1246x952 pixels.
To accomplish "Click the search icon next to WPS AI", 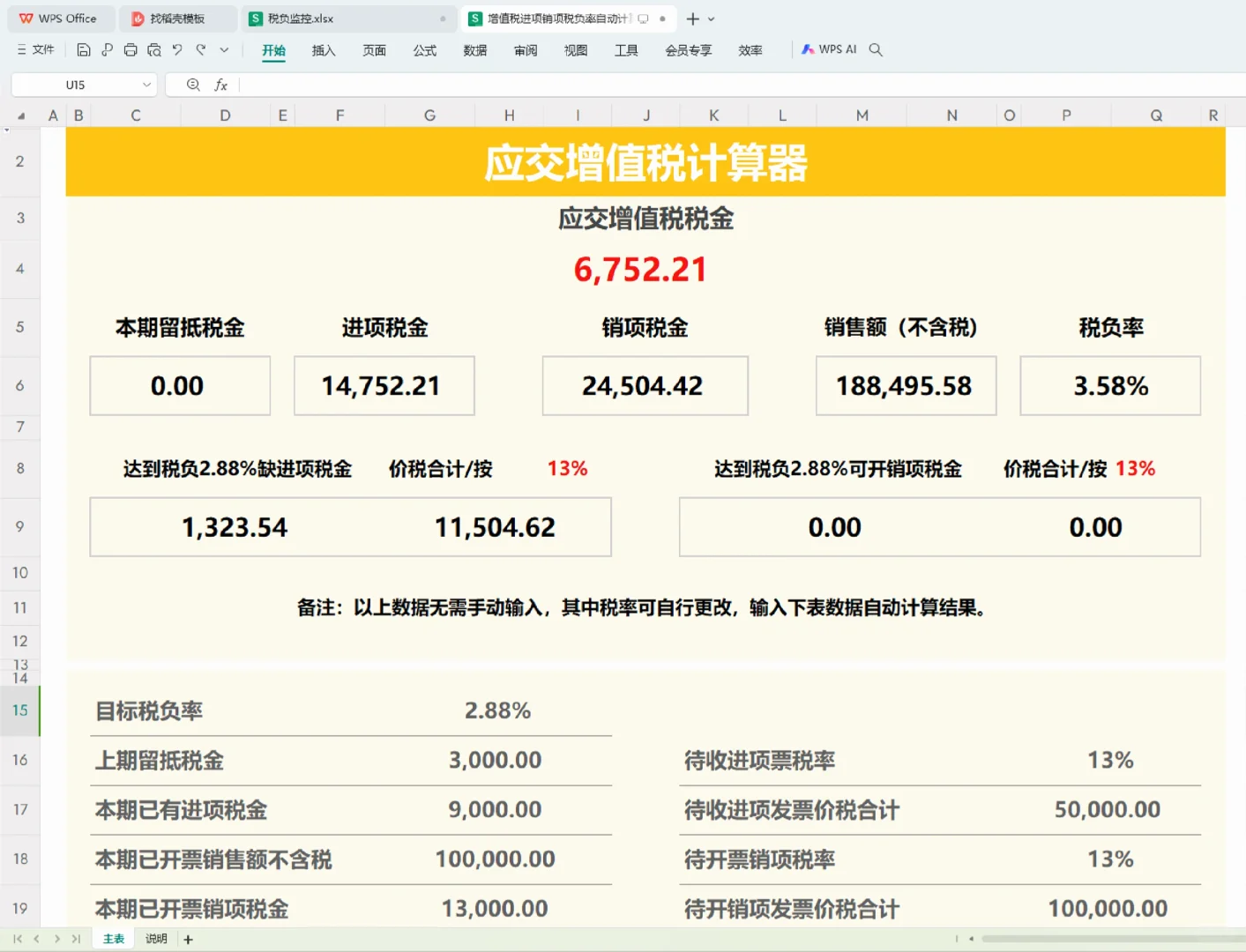I will click(875, 49).
